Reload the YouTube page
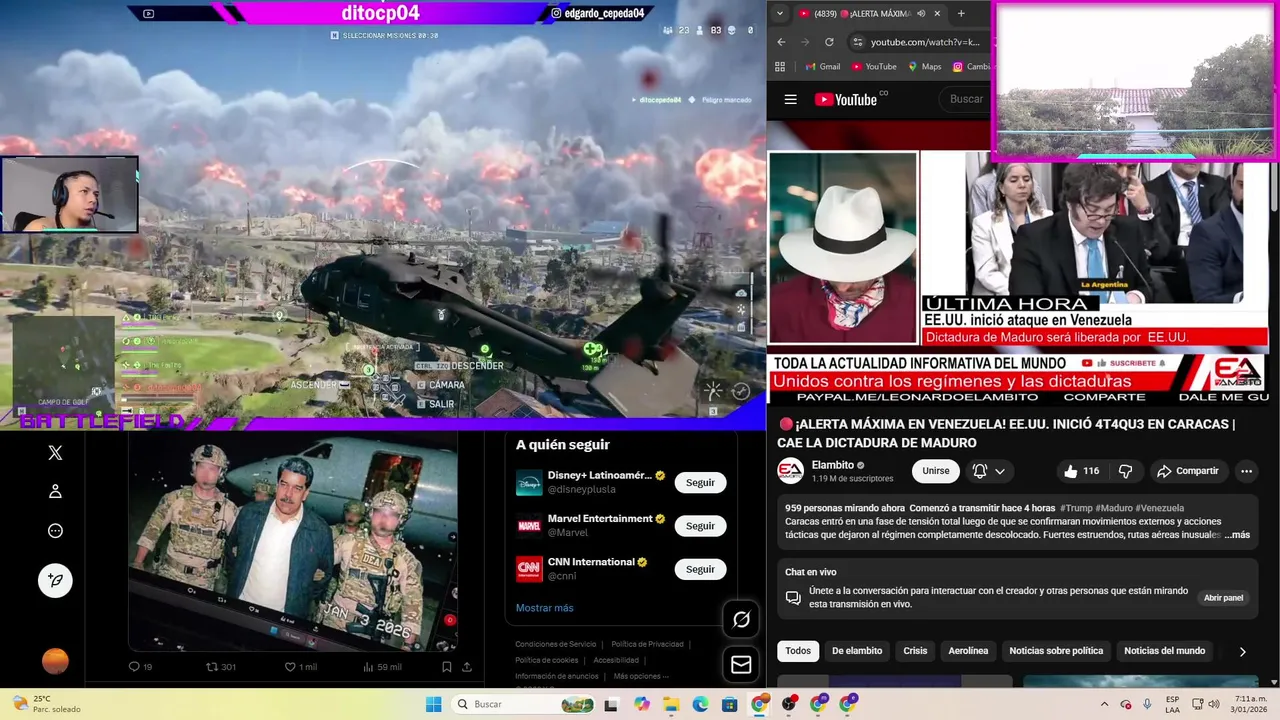The image size is (1280, 720). [x=829, y=42]
